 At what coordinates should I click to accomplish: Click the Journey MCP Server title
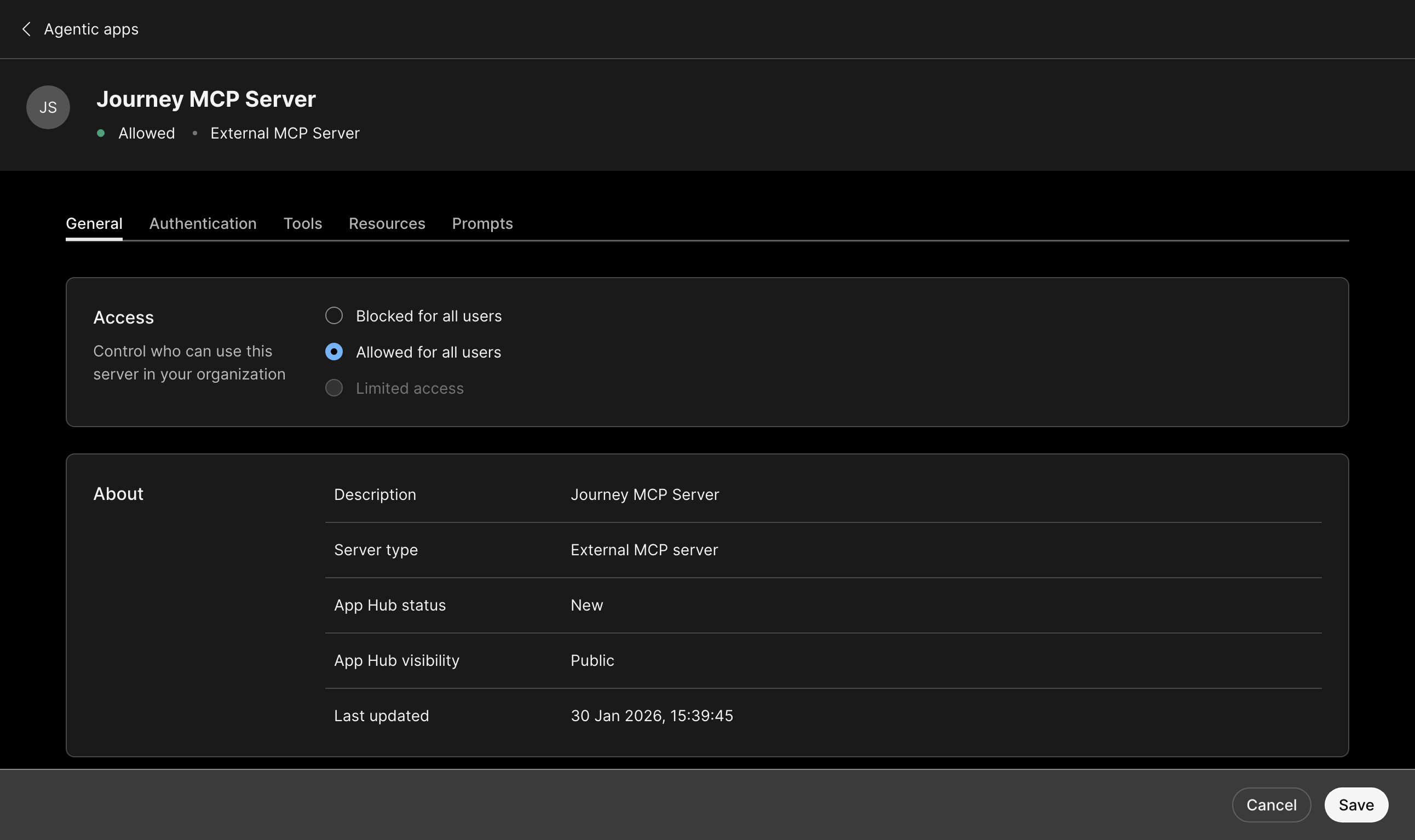[207, 99]
